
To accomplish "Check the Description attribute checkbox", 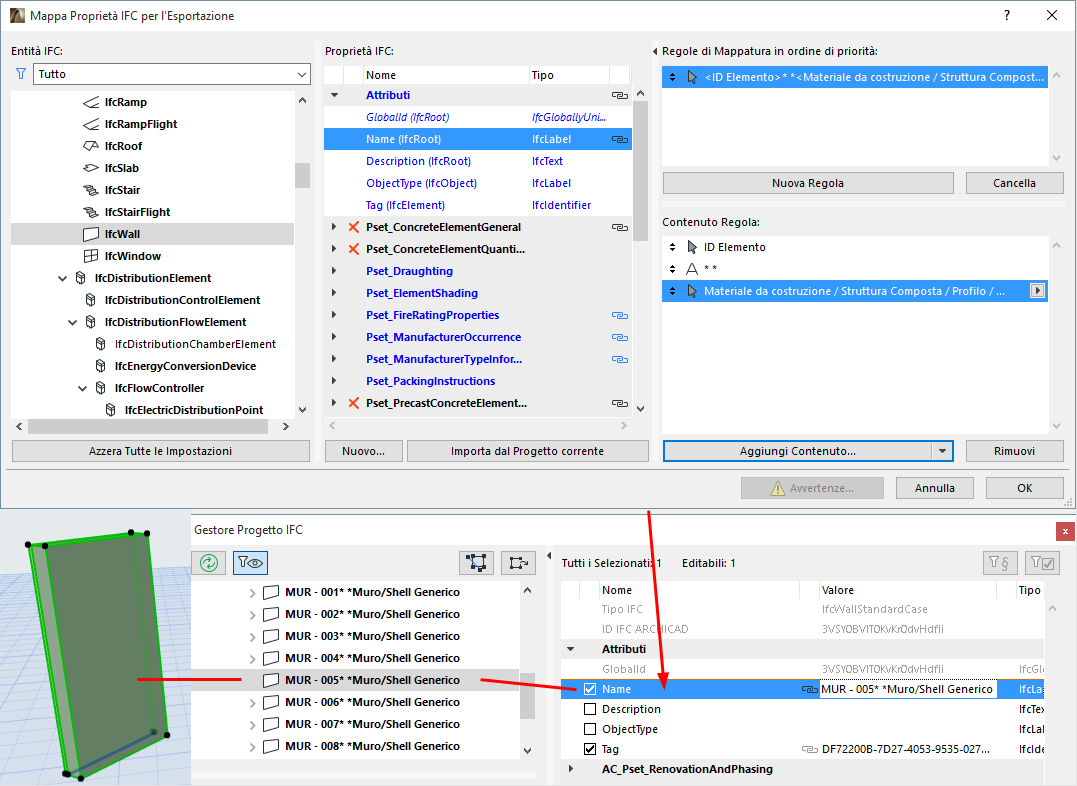I will coord(590,709).
